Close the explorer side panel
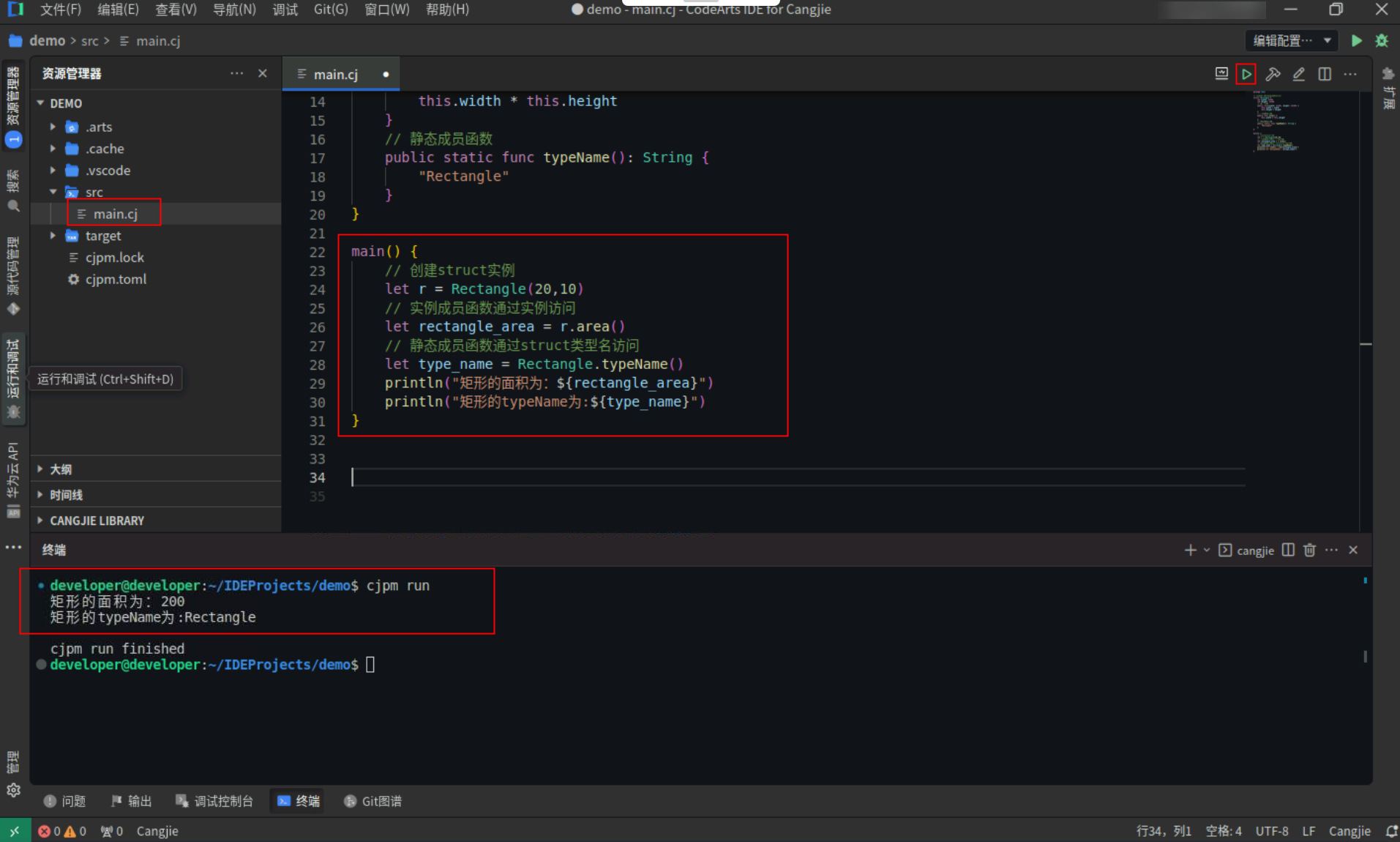Screen dimensions: 1400x842 [263, 73]
